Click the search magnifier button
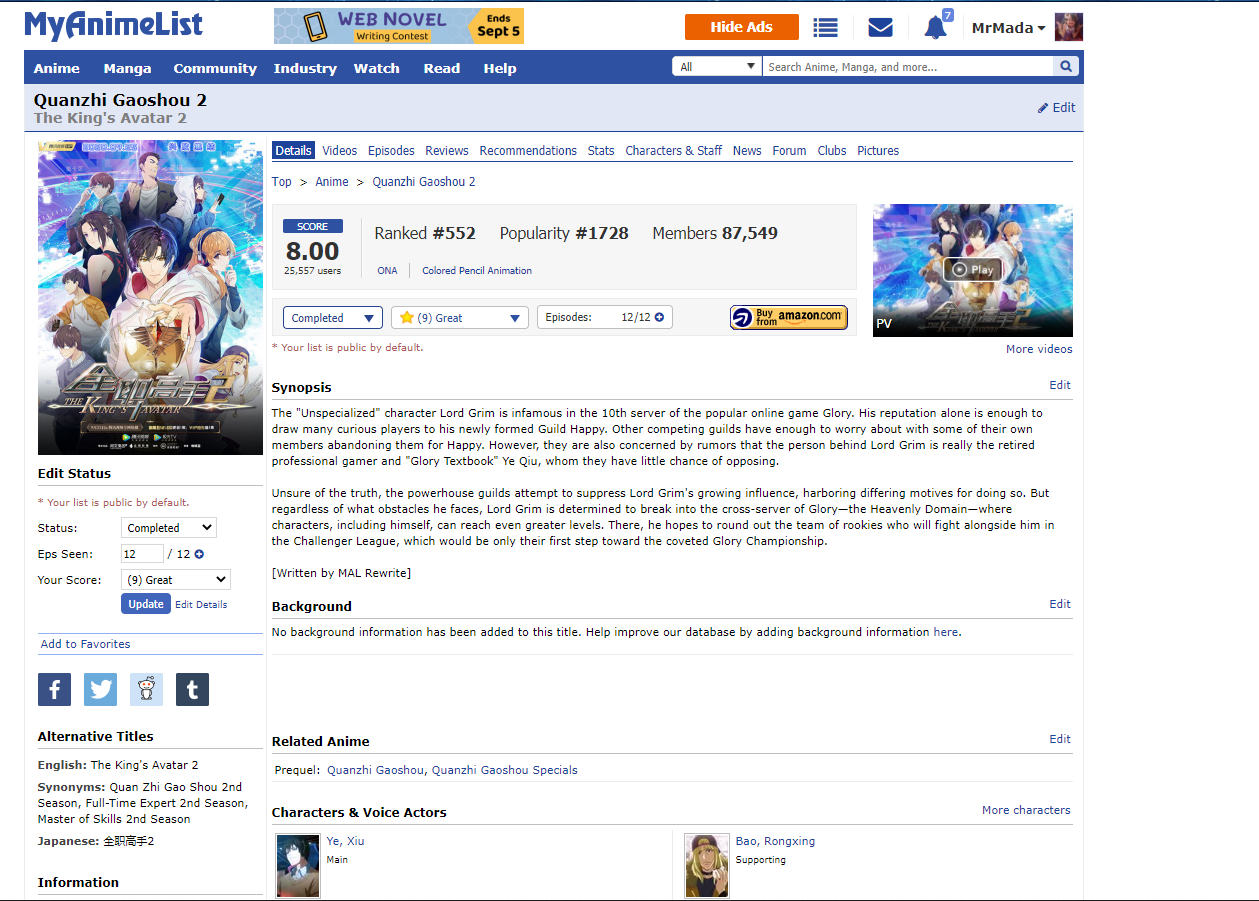 click(x=1067, y=67)
